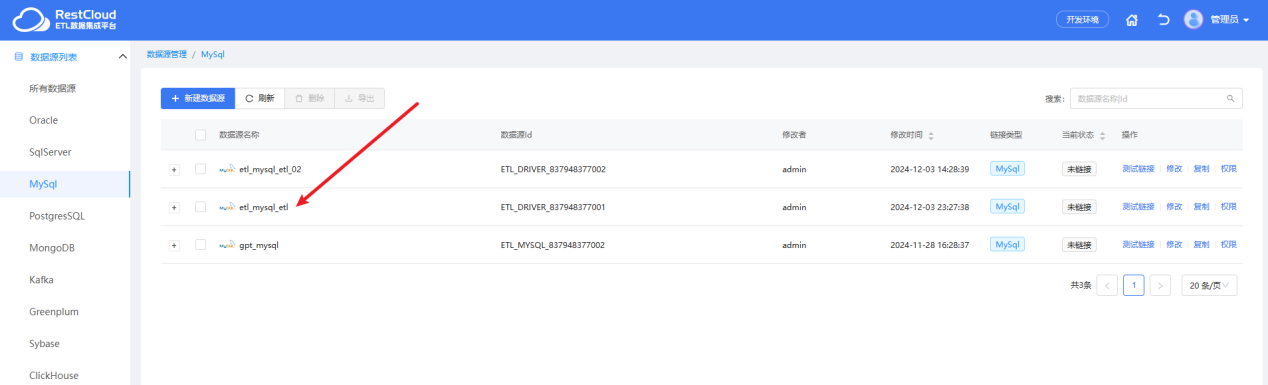Image resolution: width=1268 pixels, height=385 pixels.
Task: Expand the etl_mysql_etl row
Action: click(x=174, y=207)
